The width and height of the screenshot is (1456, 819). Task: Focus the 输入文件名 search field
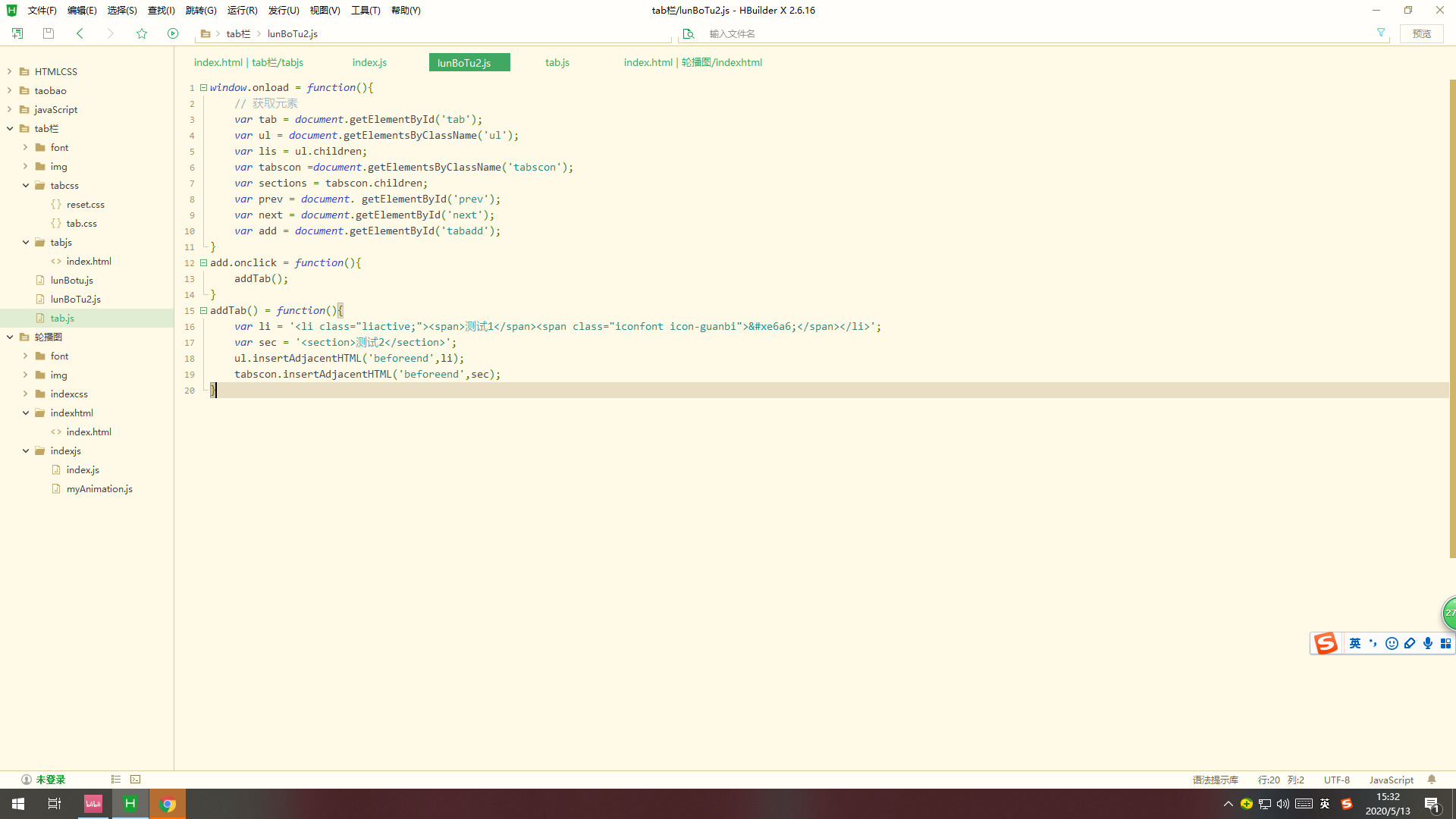(x=1035, y=34)
